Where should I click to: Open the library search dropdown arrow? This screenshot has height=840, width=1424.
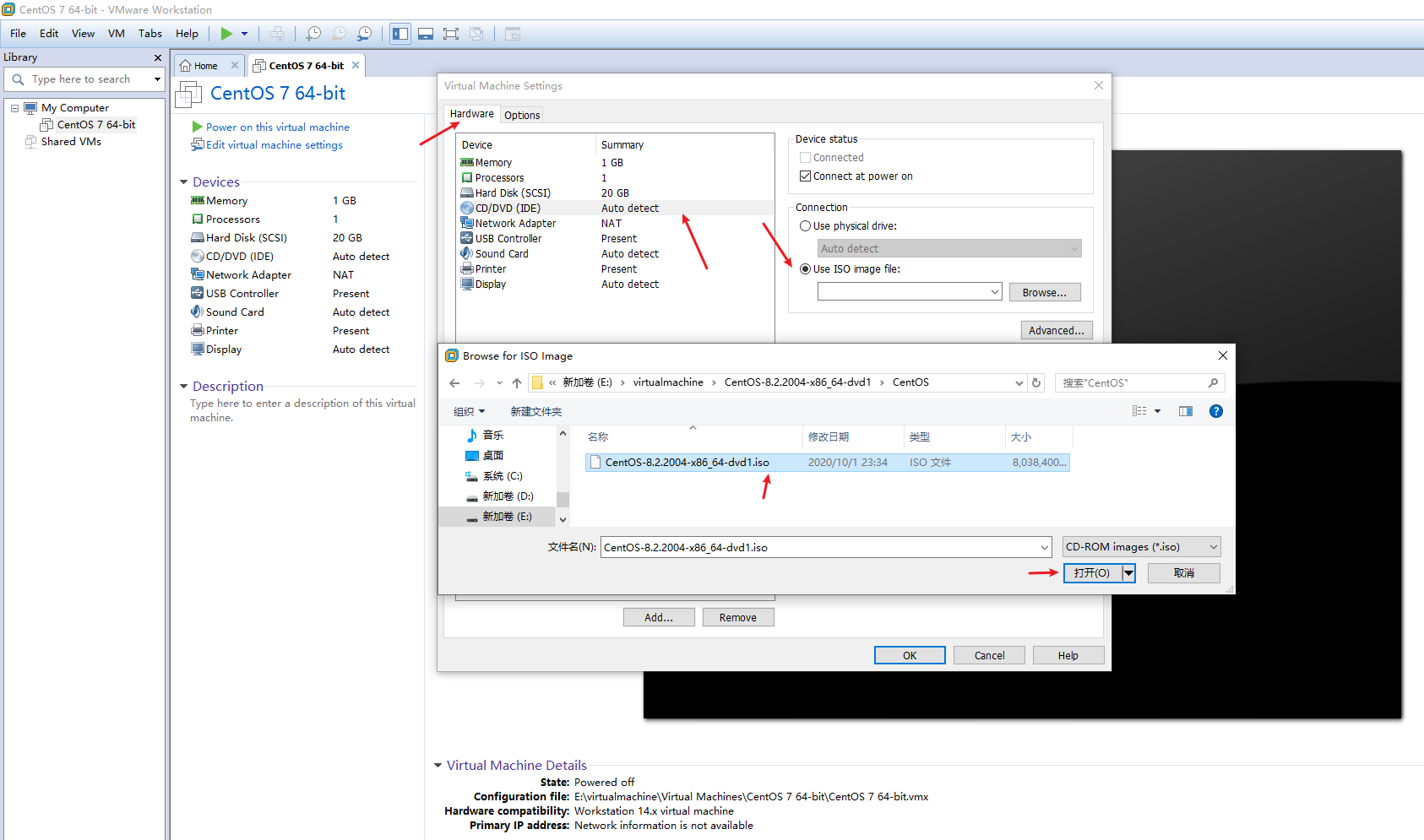[x=157, y=79]
